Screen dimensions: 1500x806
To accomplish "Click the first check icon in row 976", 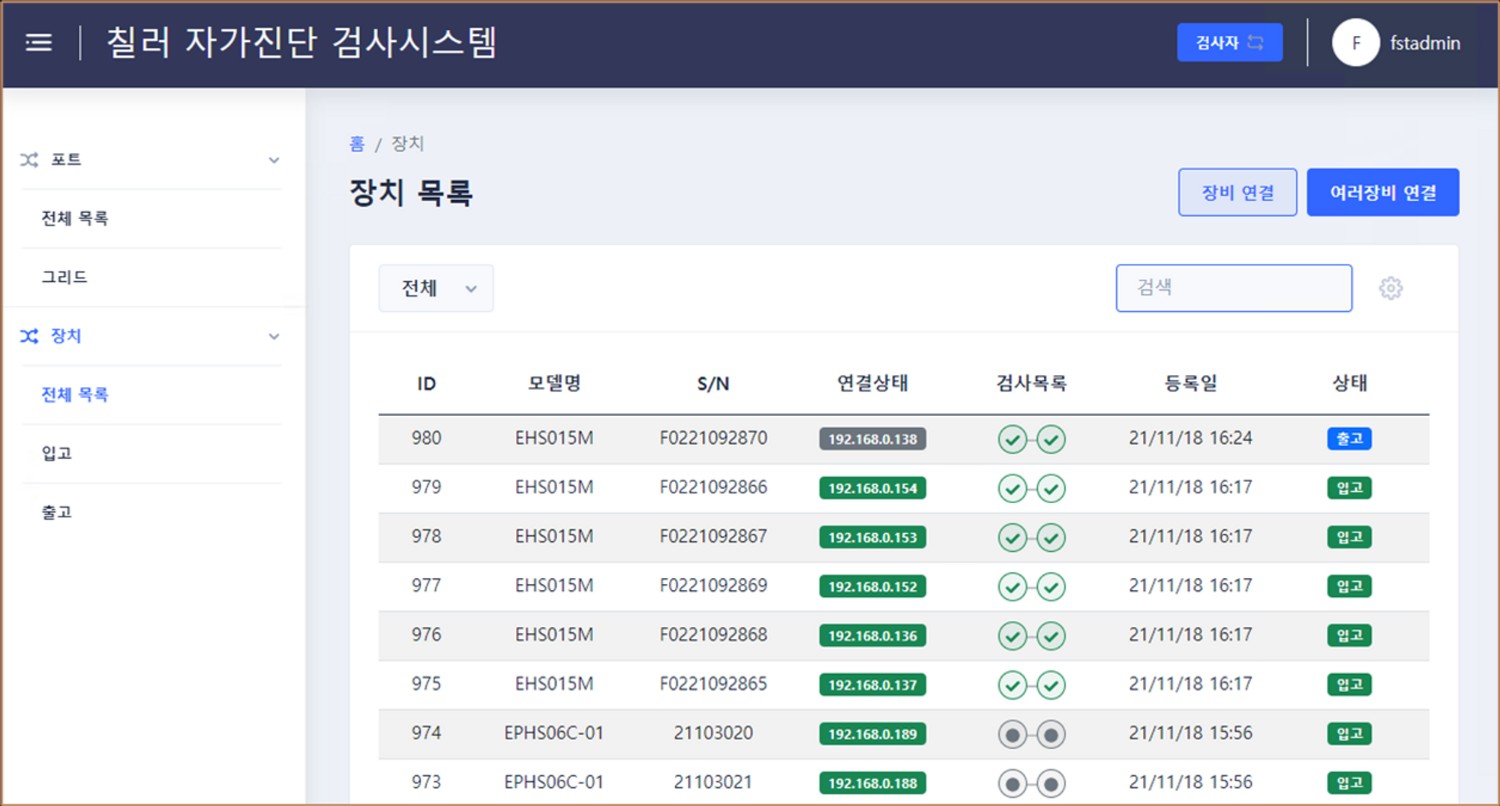I will point(1013,635).
